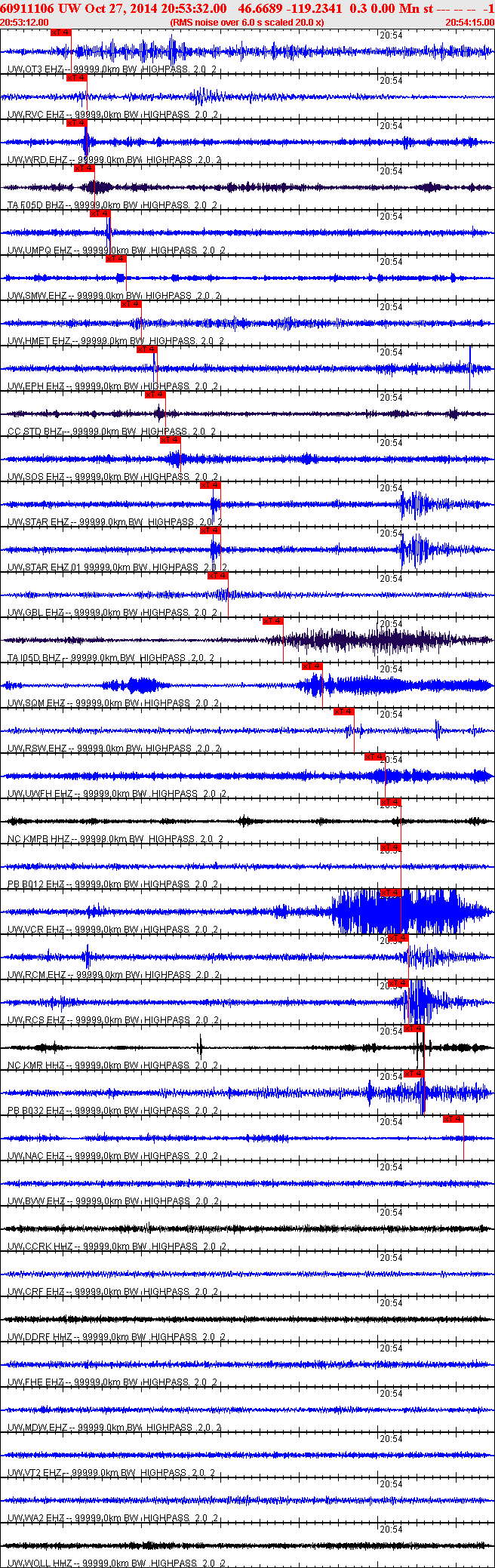Select the pick flag on the TA.F05D trace
The width and height of the screenshot is (495, 1568).
point(84,168)
